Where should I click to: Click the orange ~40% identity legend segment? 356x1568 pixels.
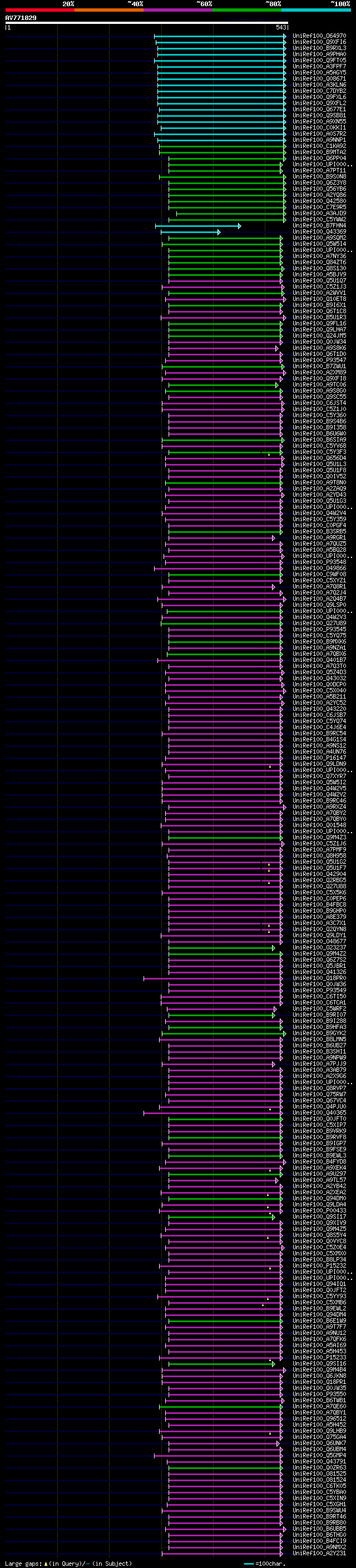coord(109,10)
